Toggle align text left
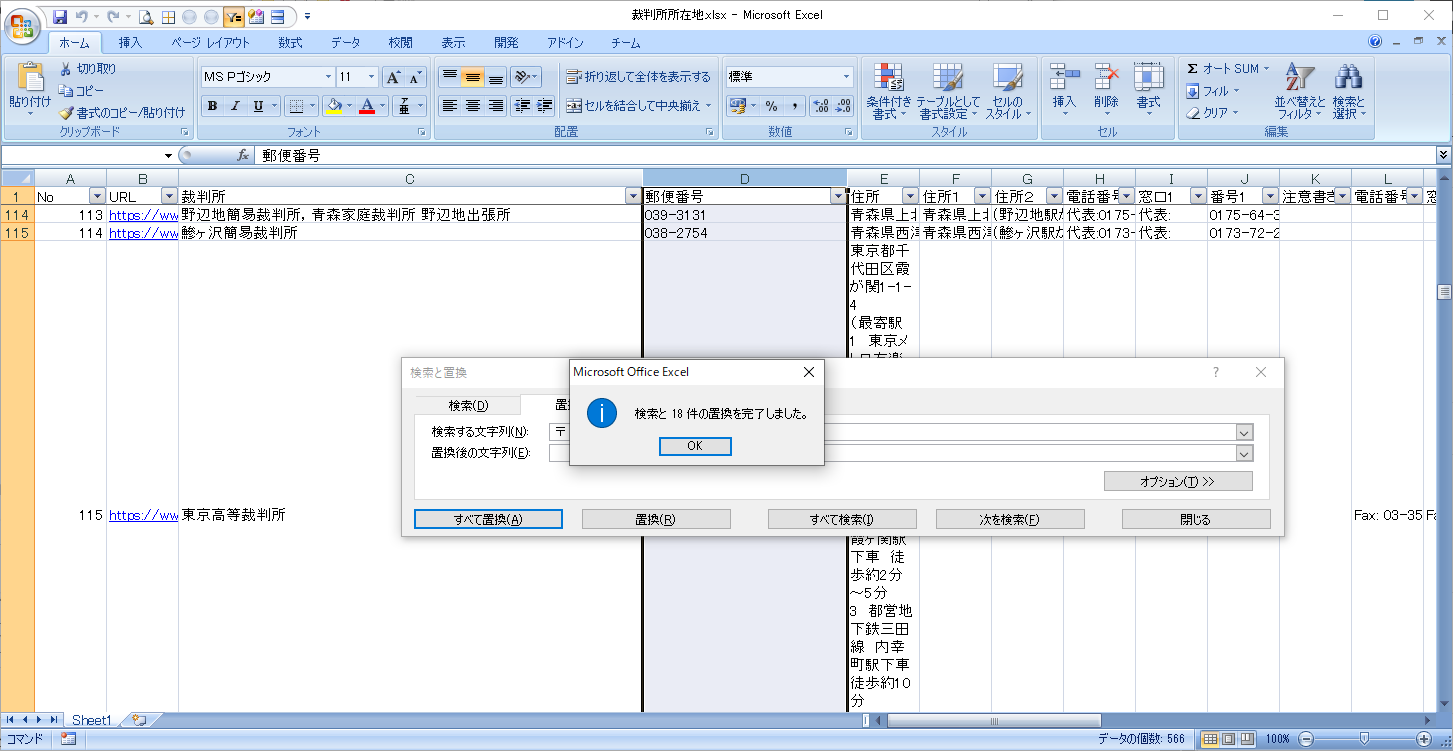This screenshot has height=751, width=1453. (x=450, y=106)
